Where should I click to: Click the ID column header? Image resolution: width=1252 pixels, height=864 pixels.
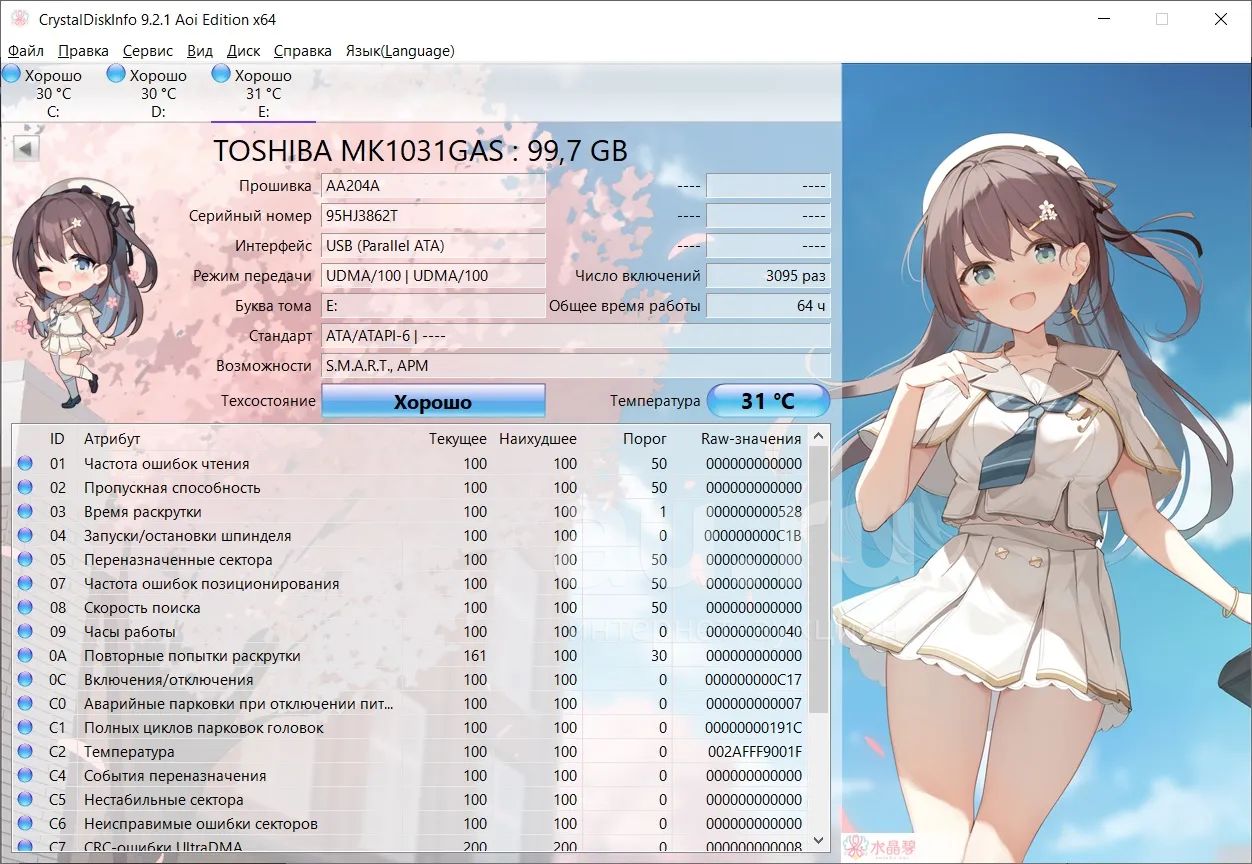pos(57,438)
